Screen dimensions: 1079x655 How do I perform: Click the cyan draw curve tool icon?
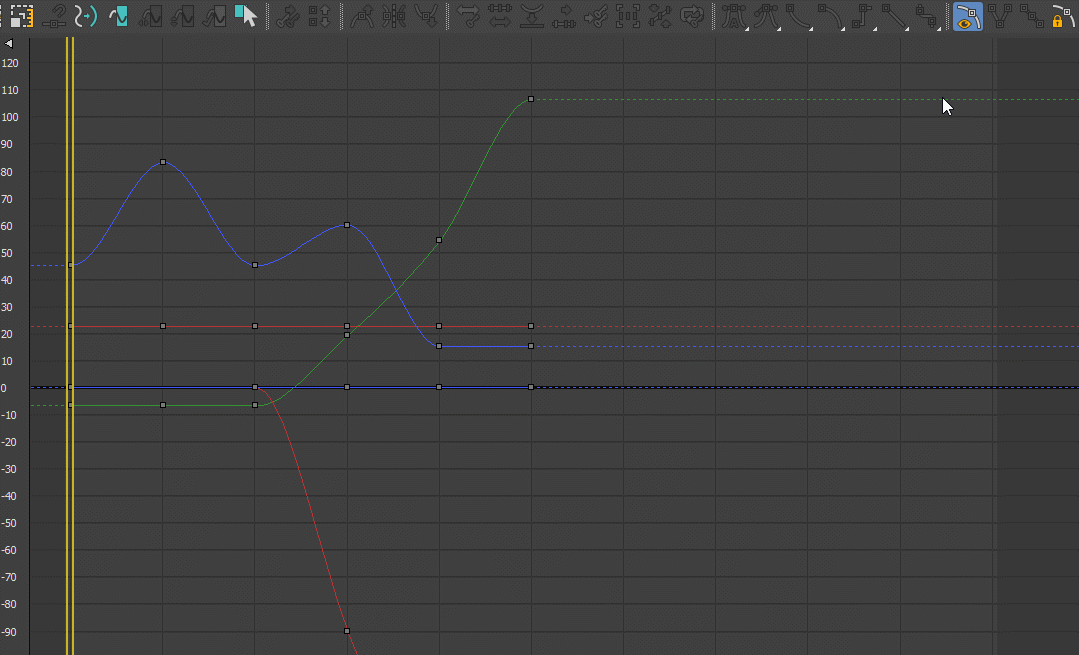(119, 16)
